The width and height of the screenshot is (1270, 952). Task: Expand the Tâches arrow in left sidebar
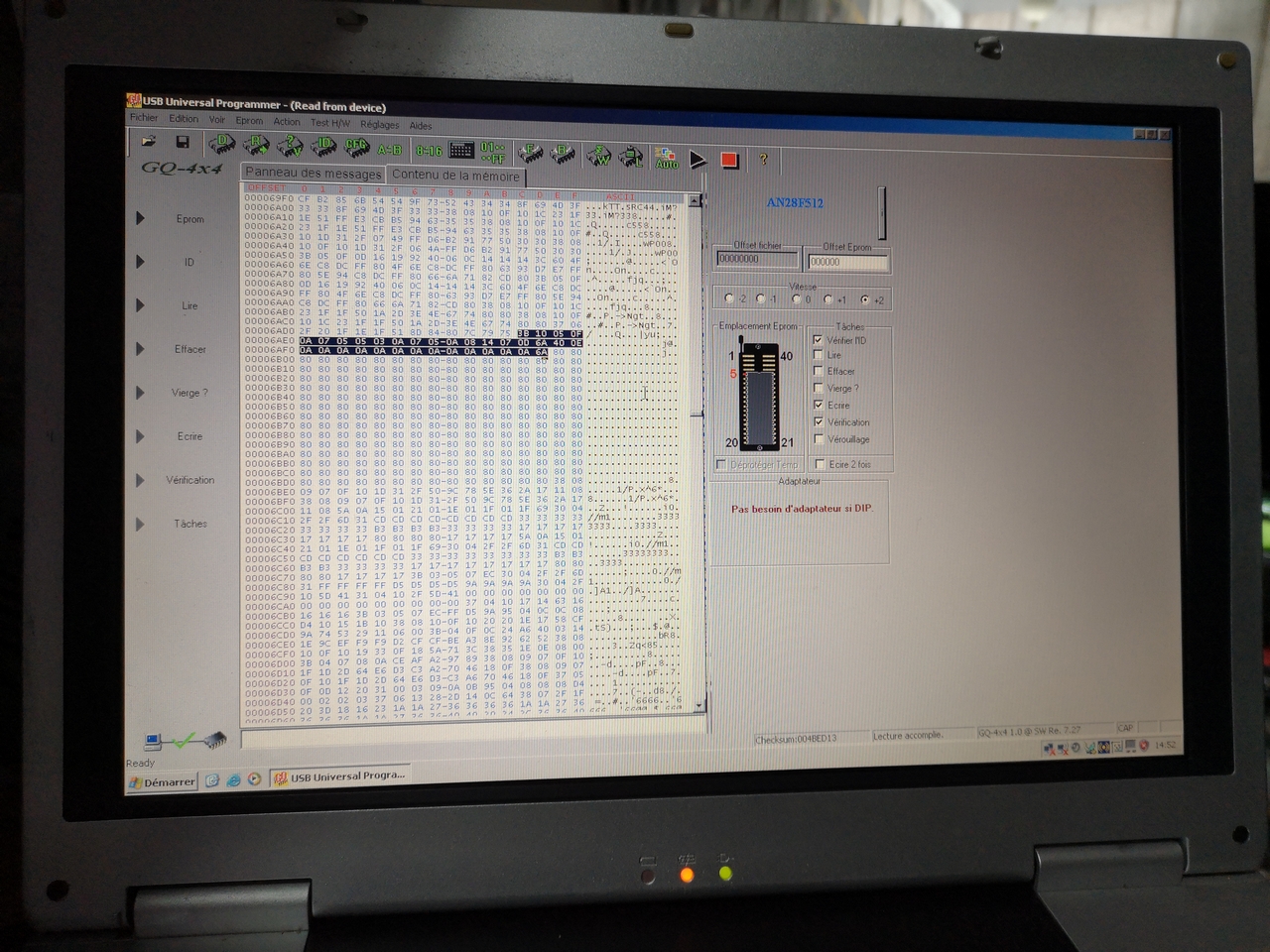pos(140,524)
